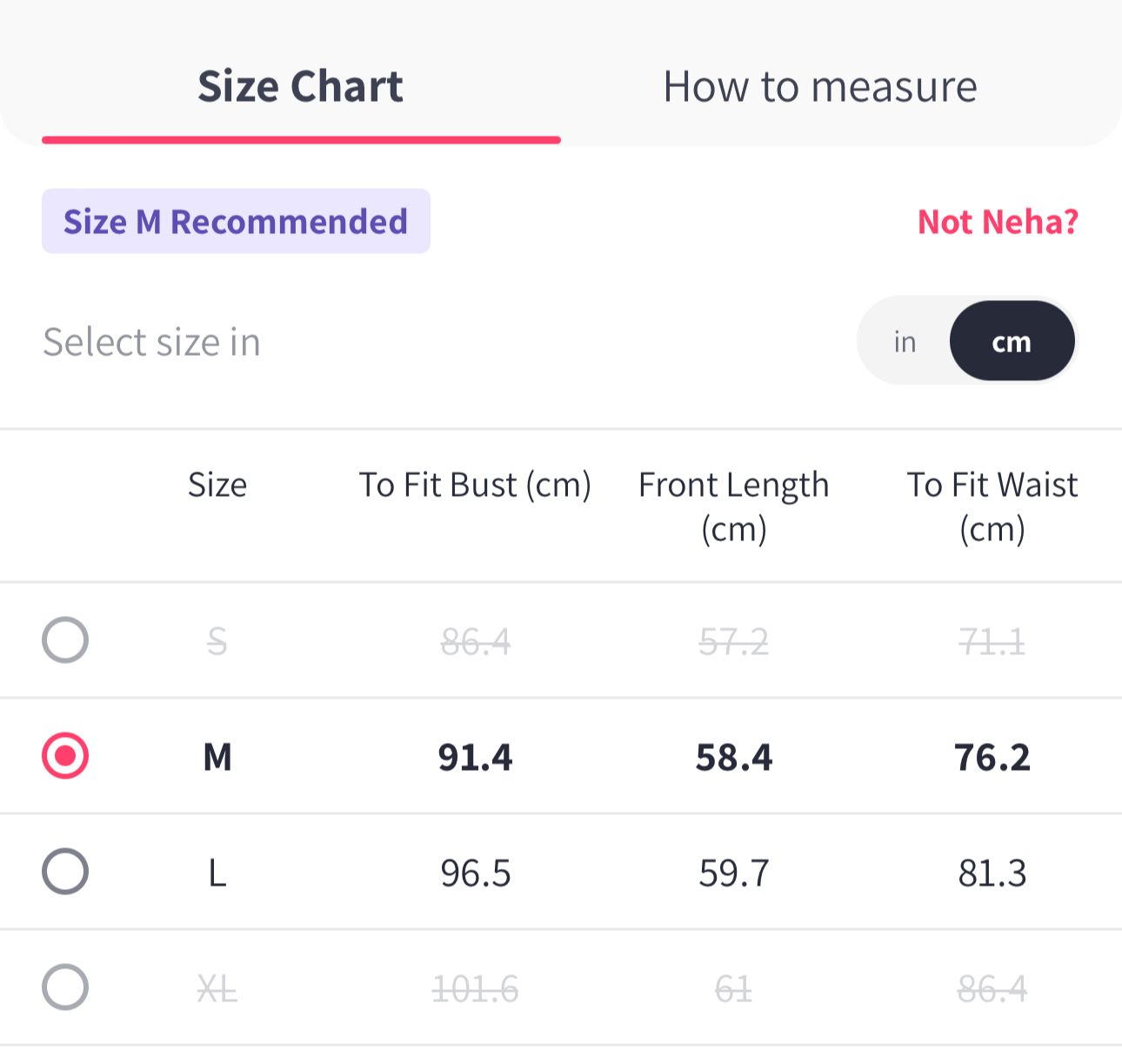Click the L size label
Screen dimensions: 1122x1064
tap(217, 873)
